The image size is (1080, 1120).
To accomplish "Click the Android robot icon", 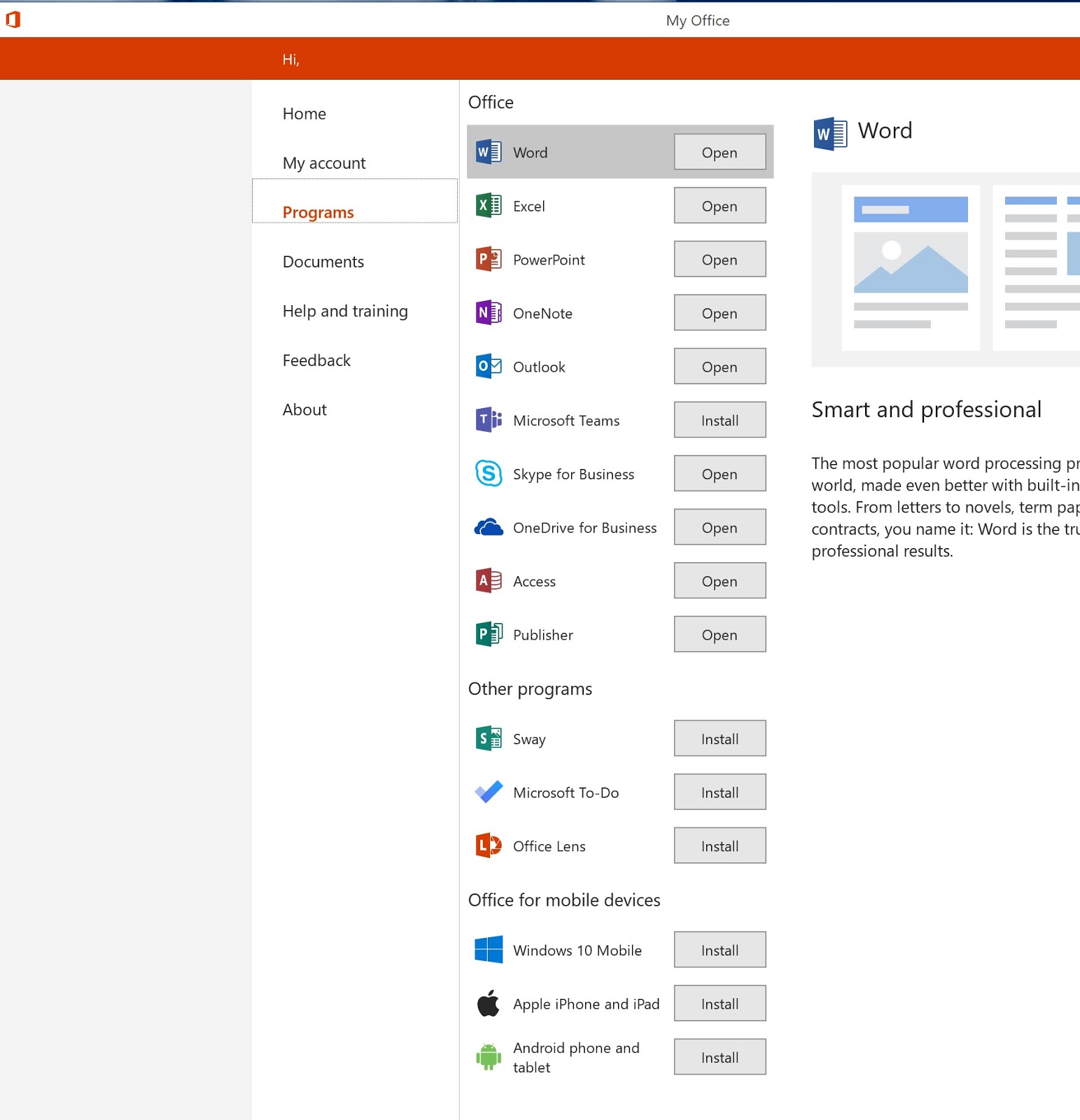I will 489,1057.
